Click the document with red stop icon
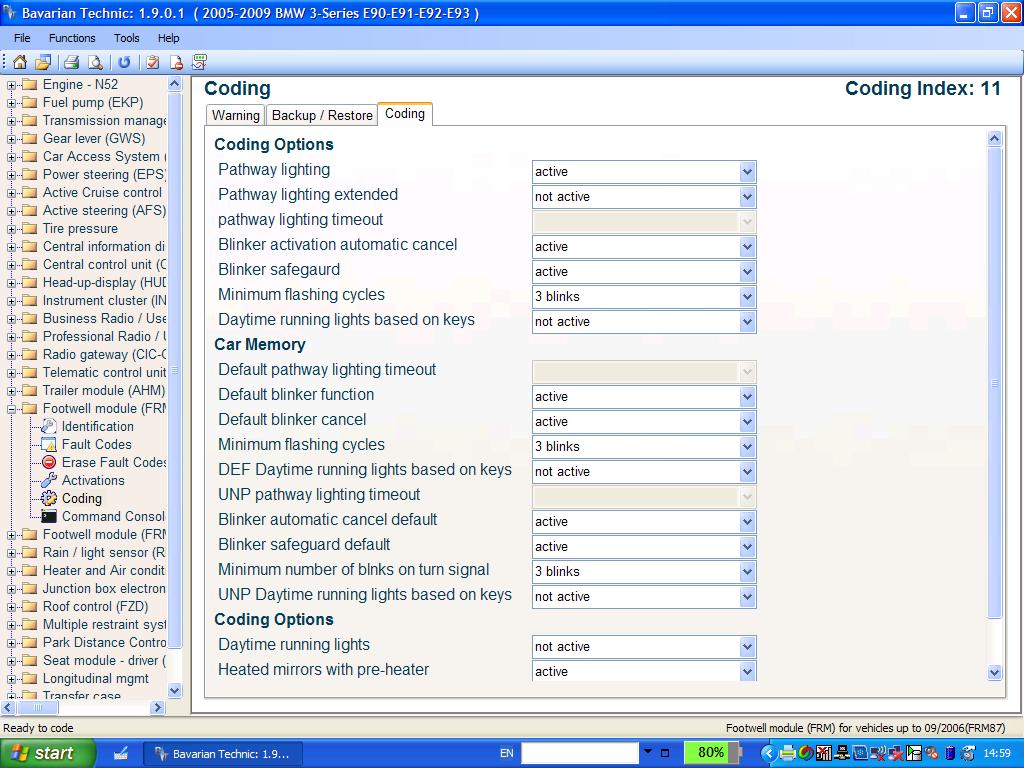Image resolution: width=1024 pixels, height=768 pixels. pyautogui.click(x=176, y=62)
